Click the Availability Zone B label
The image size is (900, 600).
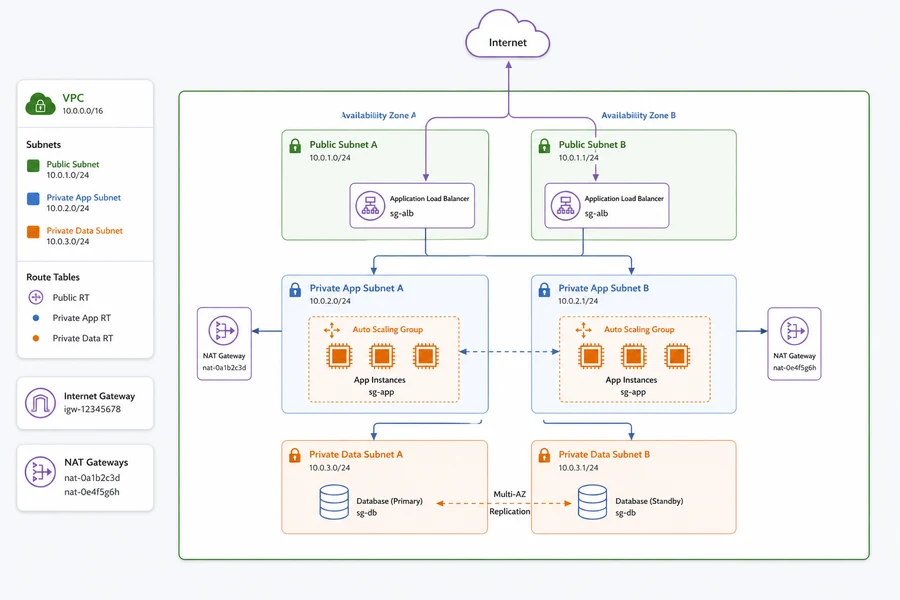[x=638, y=115]
